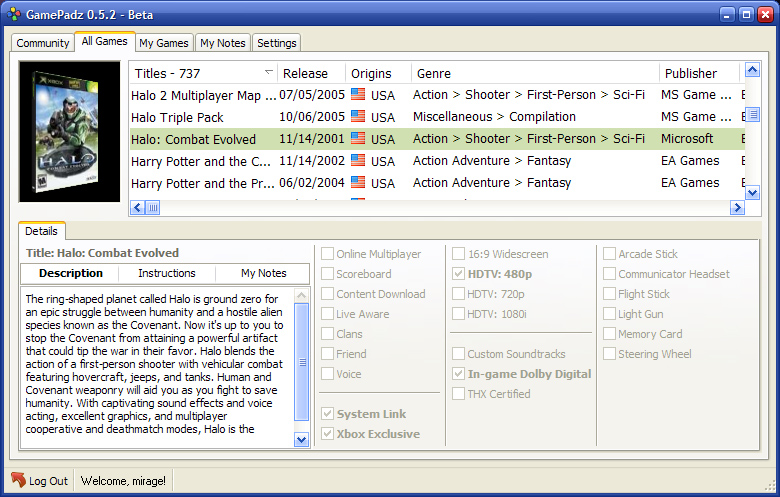Viewport: 780px width, 497px height.
Task: Click game list scroll right arrow
Action: (x=737, y=207)
